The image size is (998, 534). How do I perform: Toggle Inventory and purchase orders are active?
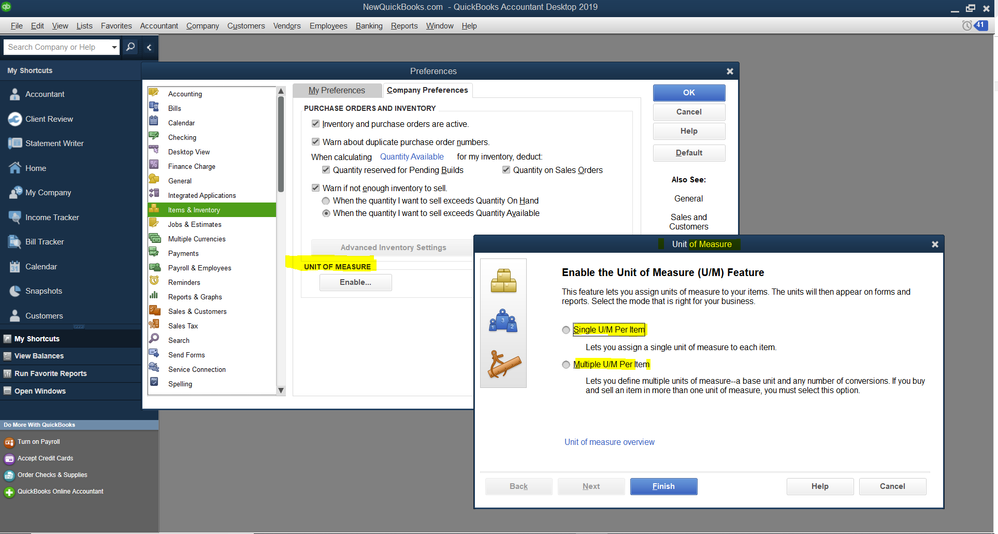(x=315, y=123)
